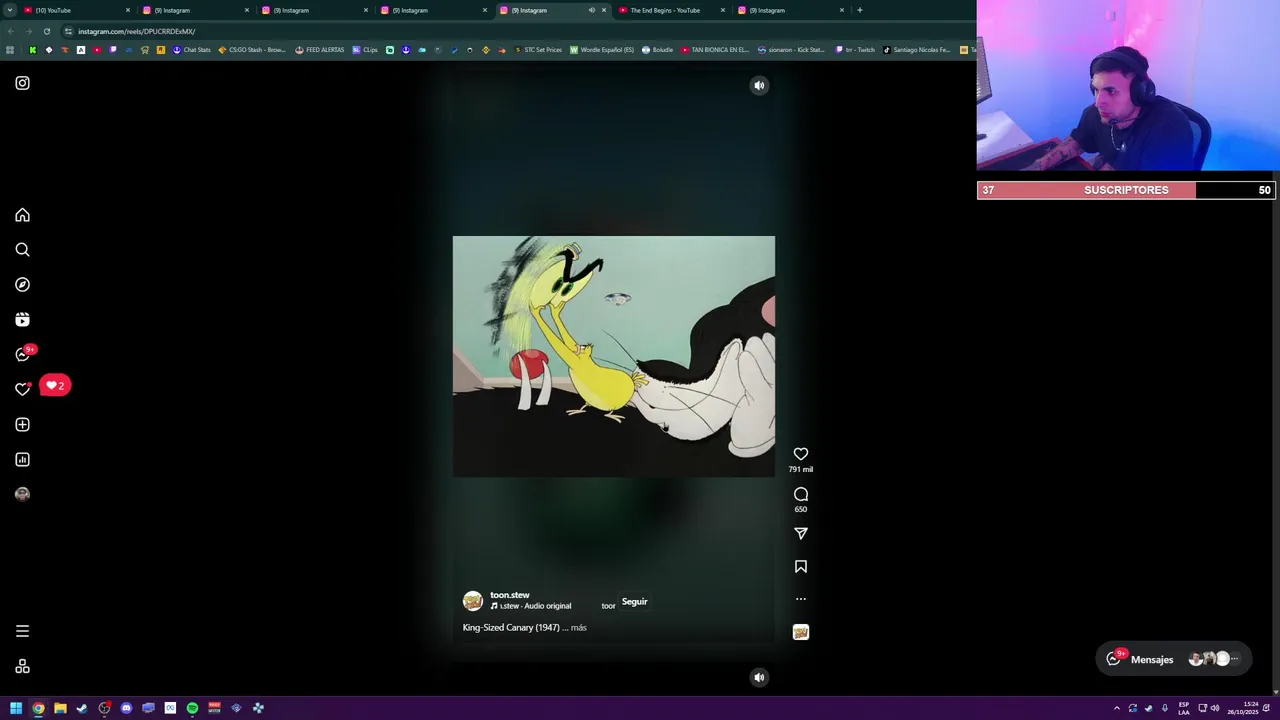This screenshot has height=720, width=1280.
Task: Open Instagram search from sidebar
Action: (x=22, y=250)
